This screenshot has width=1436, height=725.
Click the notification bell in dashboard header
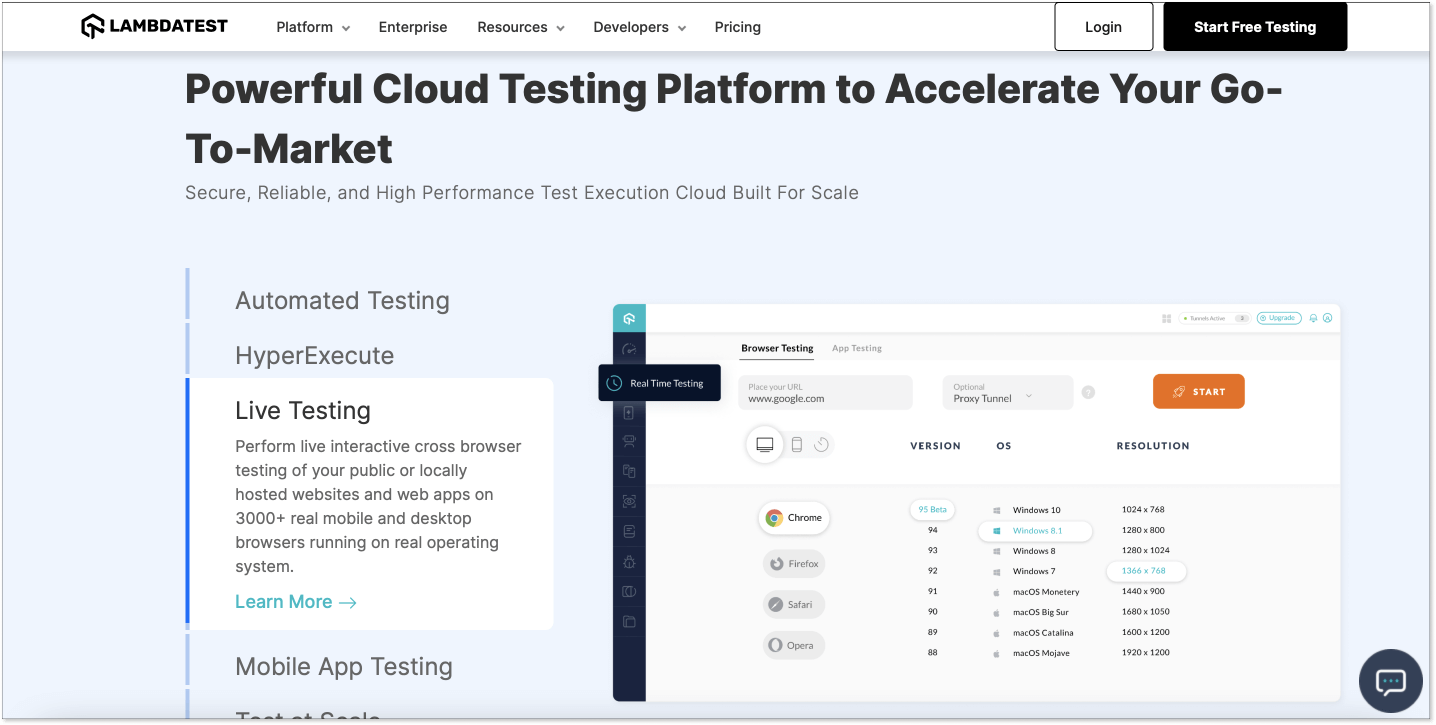point(1313,318)
